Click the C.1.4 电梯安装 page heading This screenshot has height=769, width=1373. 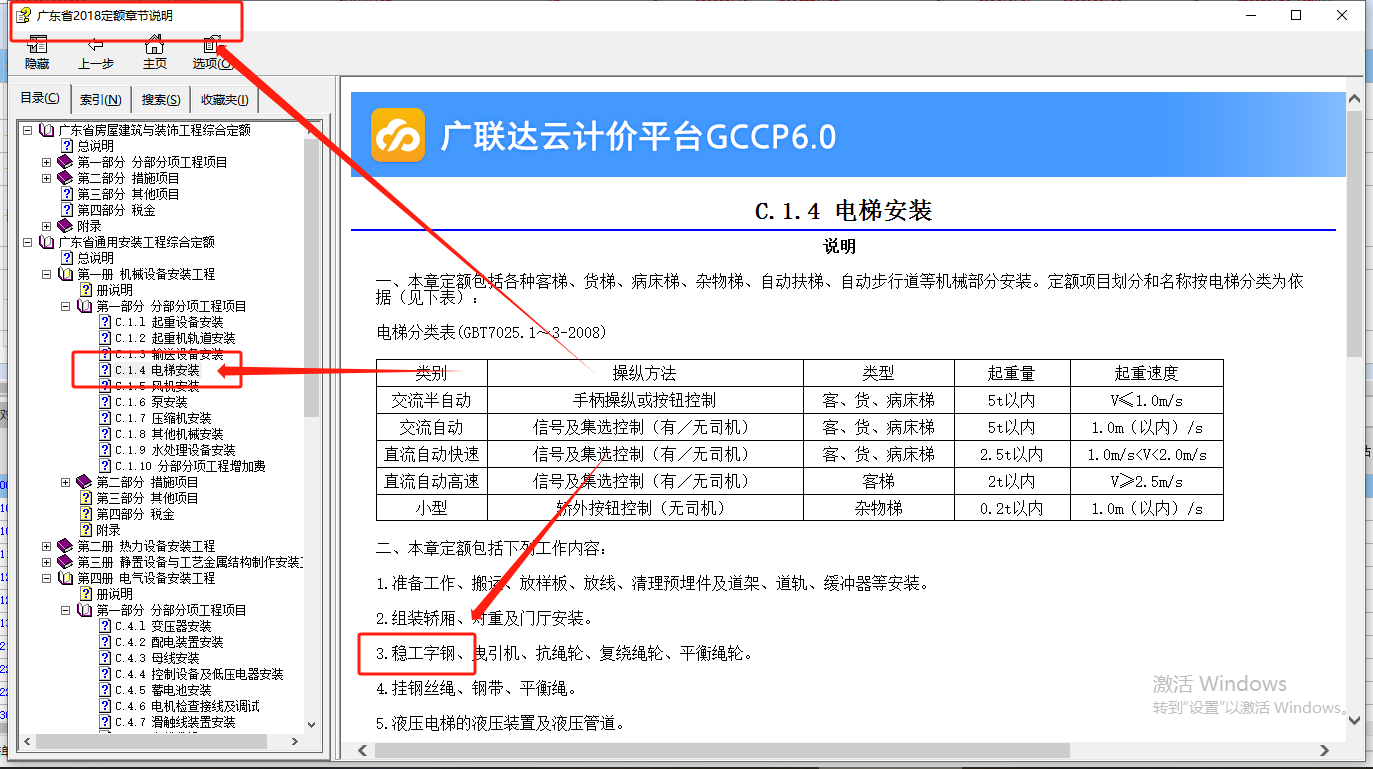click(x=843, y=211)
